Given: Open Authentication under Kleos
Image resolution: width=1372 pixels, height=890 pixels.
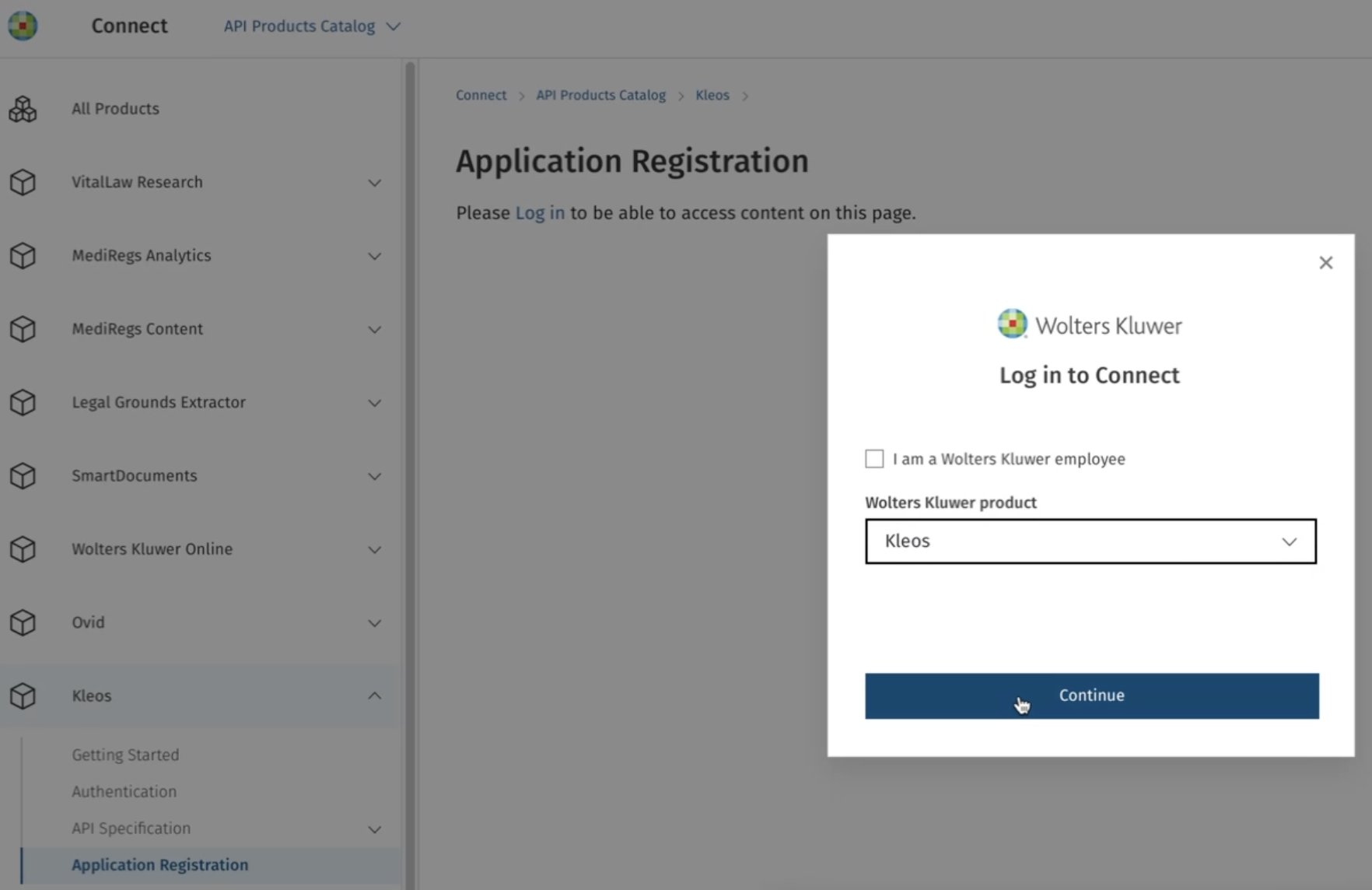Looking at the screenshot, I should tap(124, 791).
